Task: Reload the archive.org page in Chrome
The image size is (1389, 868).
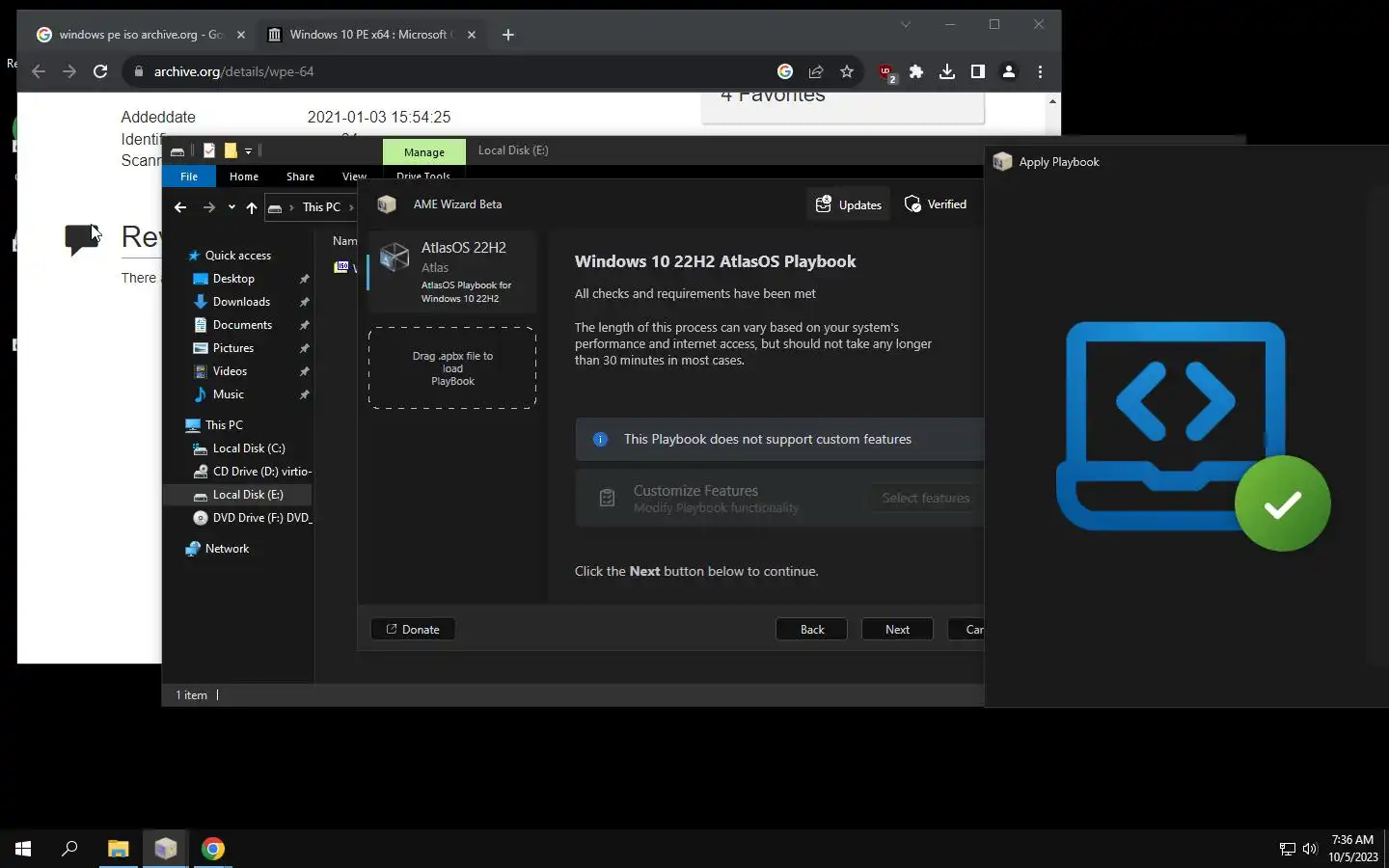Action: point(100,71)
